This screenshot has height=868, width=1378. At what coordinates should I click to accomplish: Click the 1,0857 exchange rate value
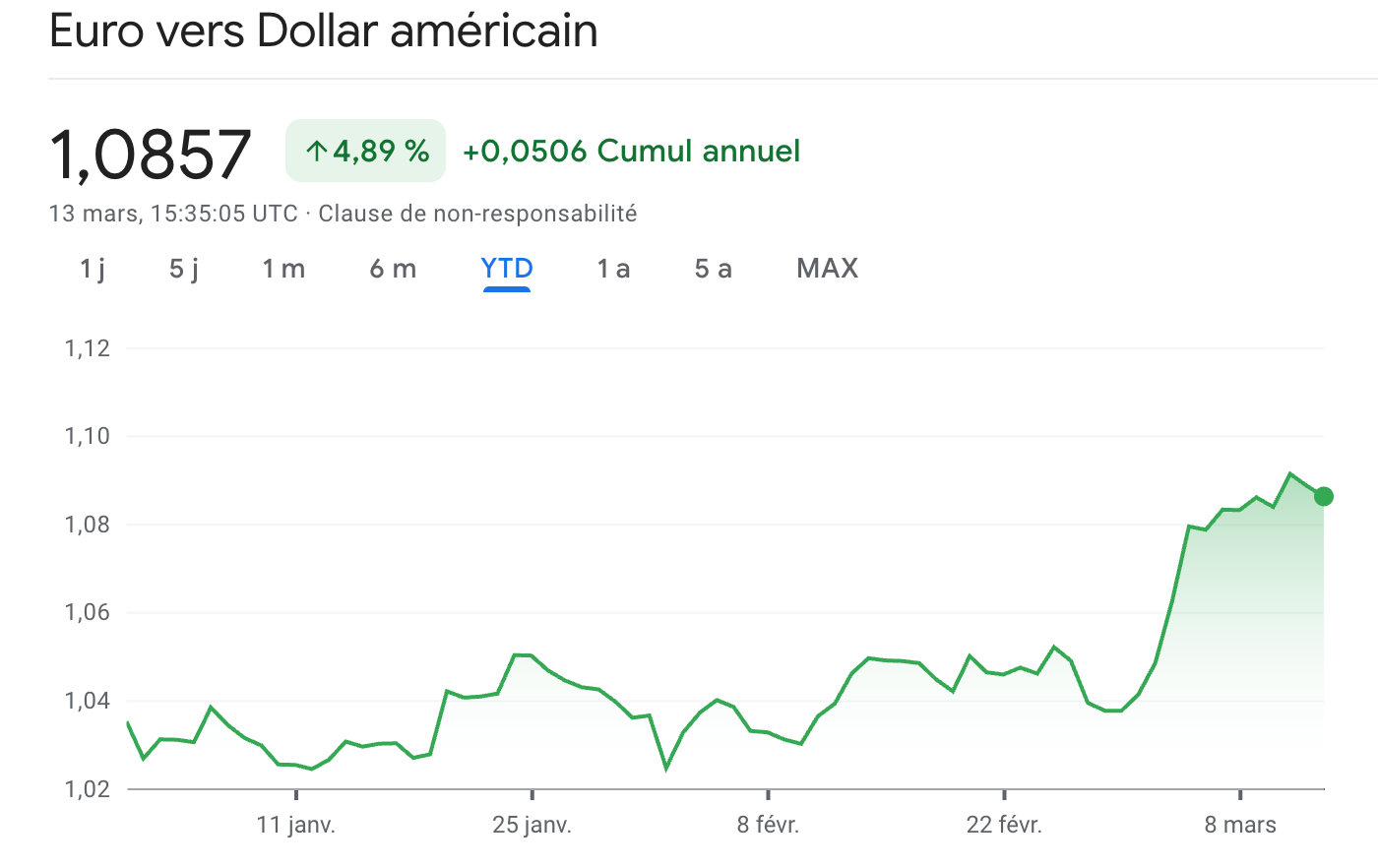tap(151, 155)
